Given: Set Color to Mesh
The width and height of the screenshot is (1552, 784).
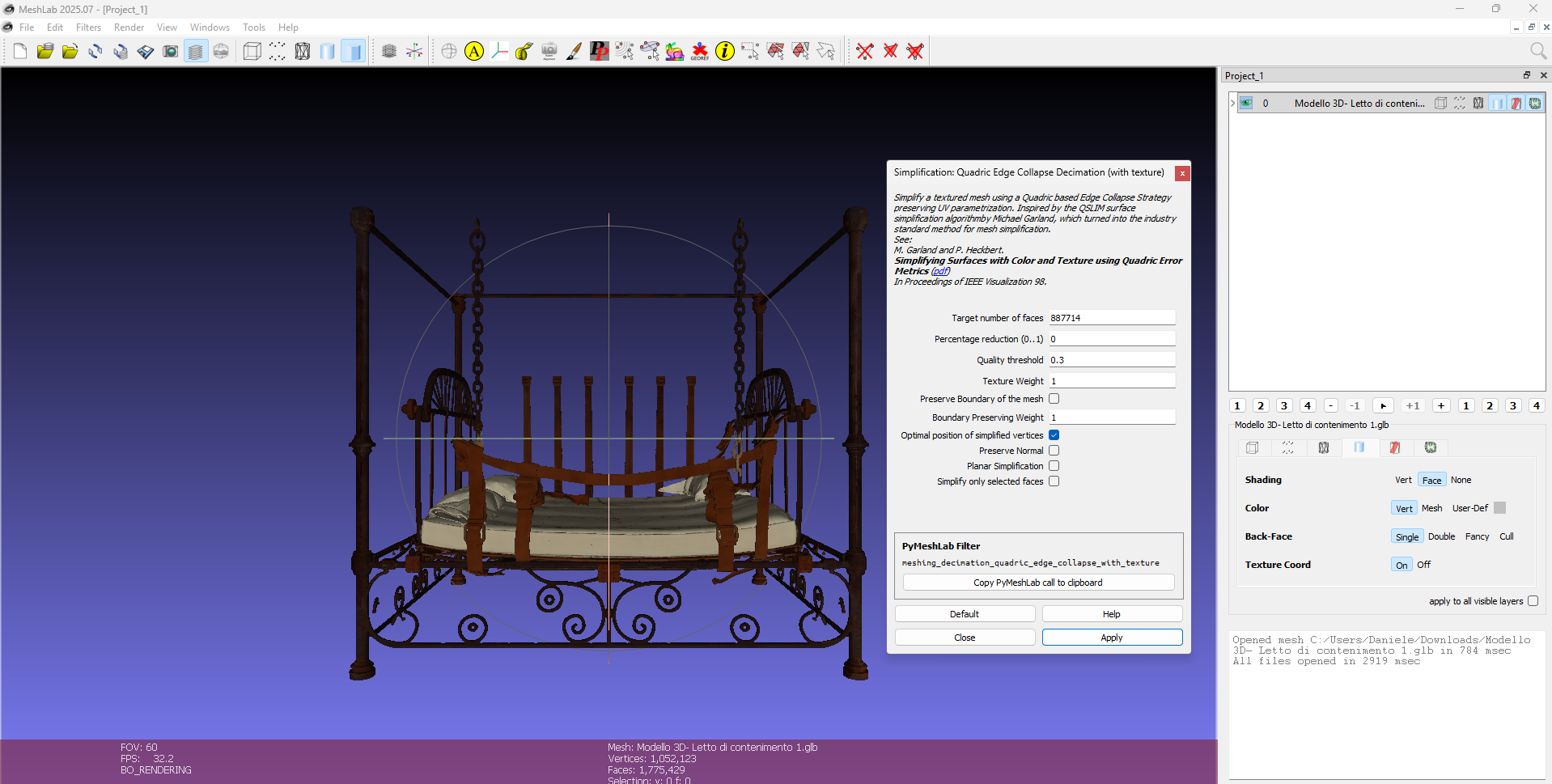Looking at the screenshot, I should pyautogui.click(x=1432, y=508).
